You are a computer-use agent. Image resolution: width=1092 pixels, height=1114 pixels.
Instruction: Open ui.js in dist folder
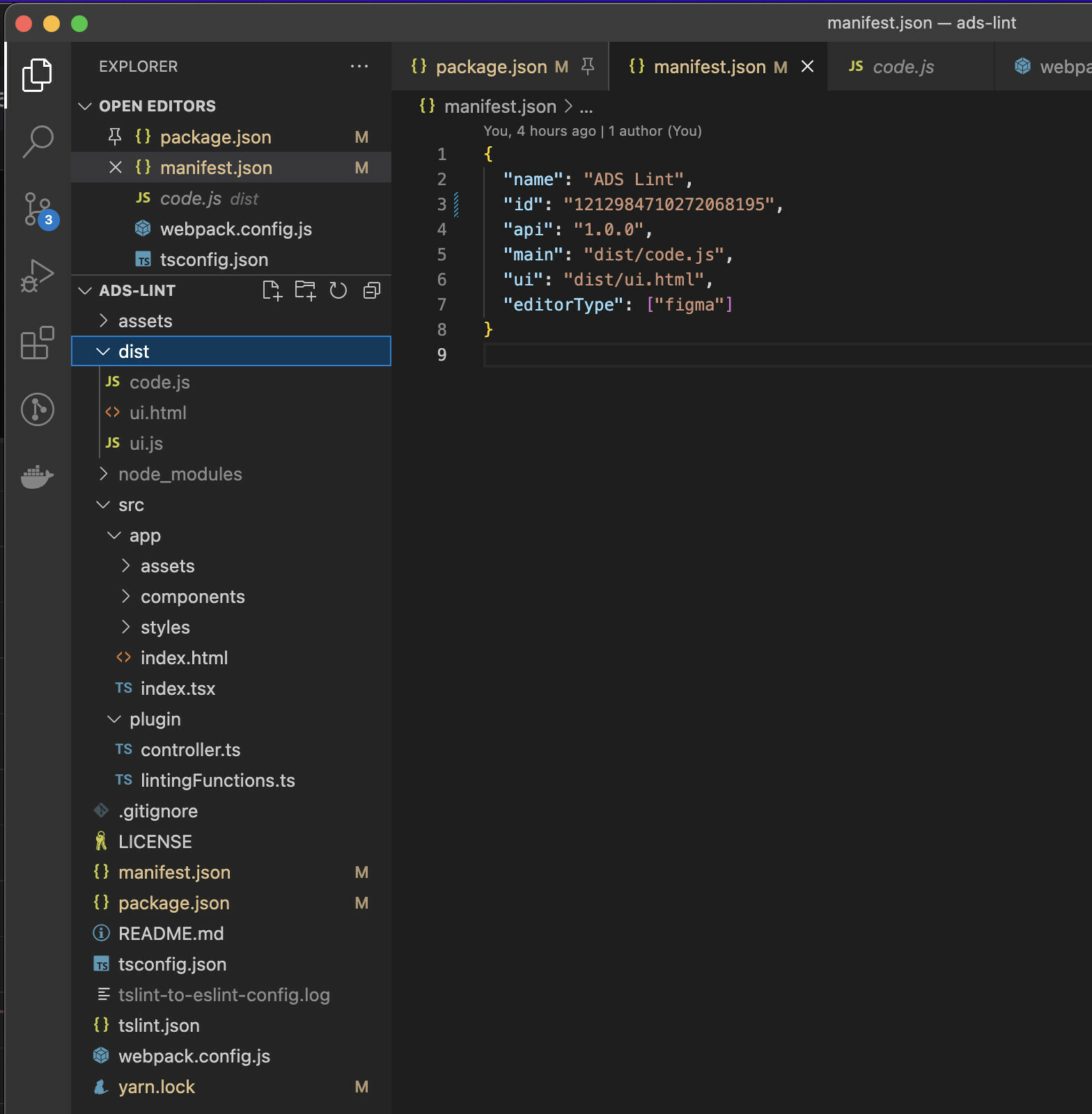[x=231, y=444]
